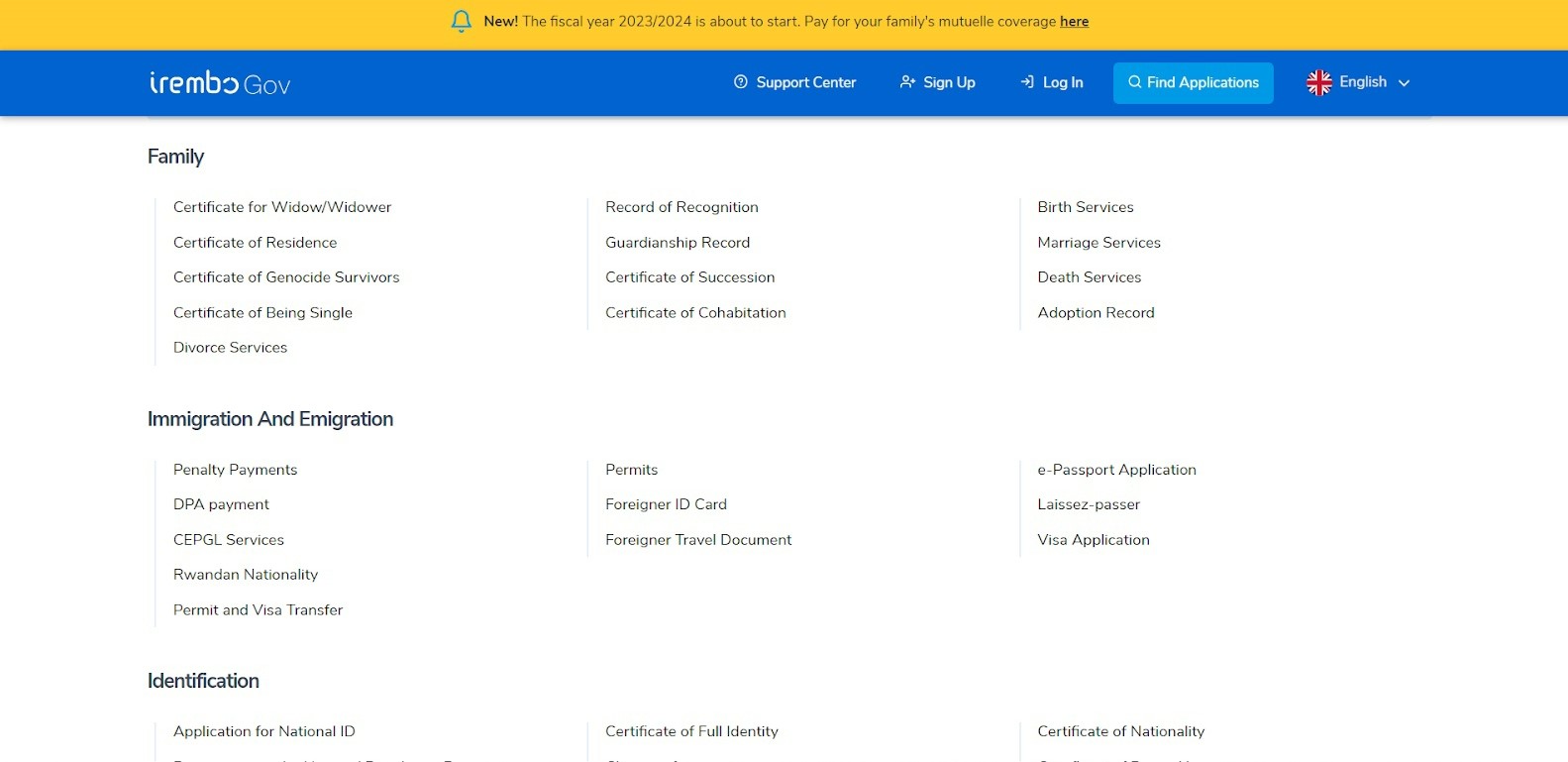Click the Irembo Gov logo
This screenshot has width=1568, height=762.
220,83
